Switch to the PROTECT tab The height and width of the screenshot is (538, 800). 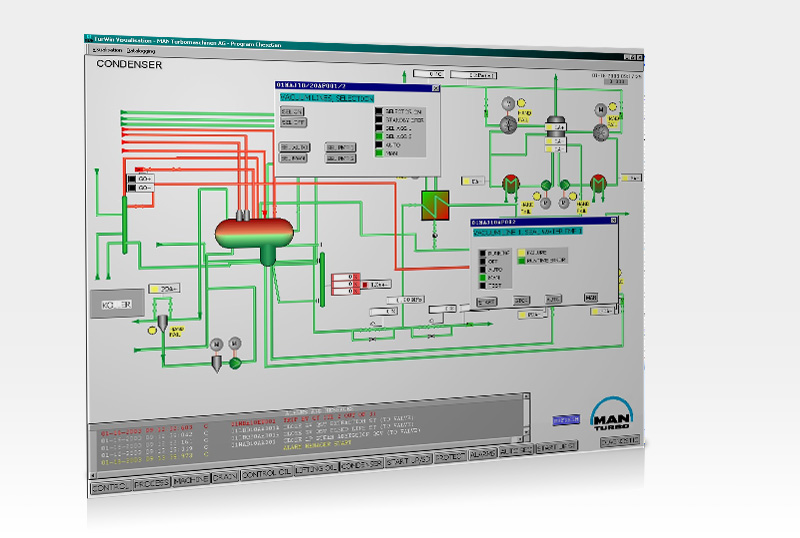click(450, 456)
